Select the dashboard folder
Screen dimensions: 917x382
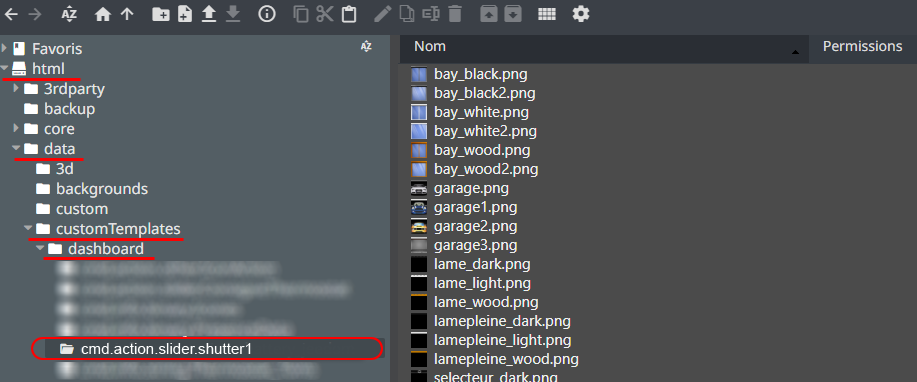(x=106, y=248)
